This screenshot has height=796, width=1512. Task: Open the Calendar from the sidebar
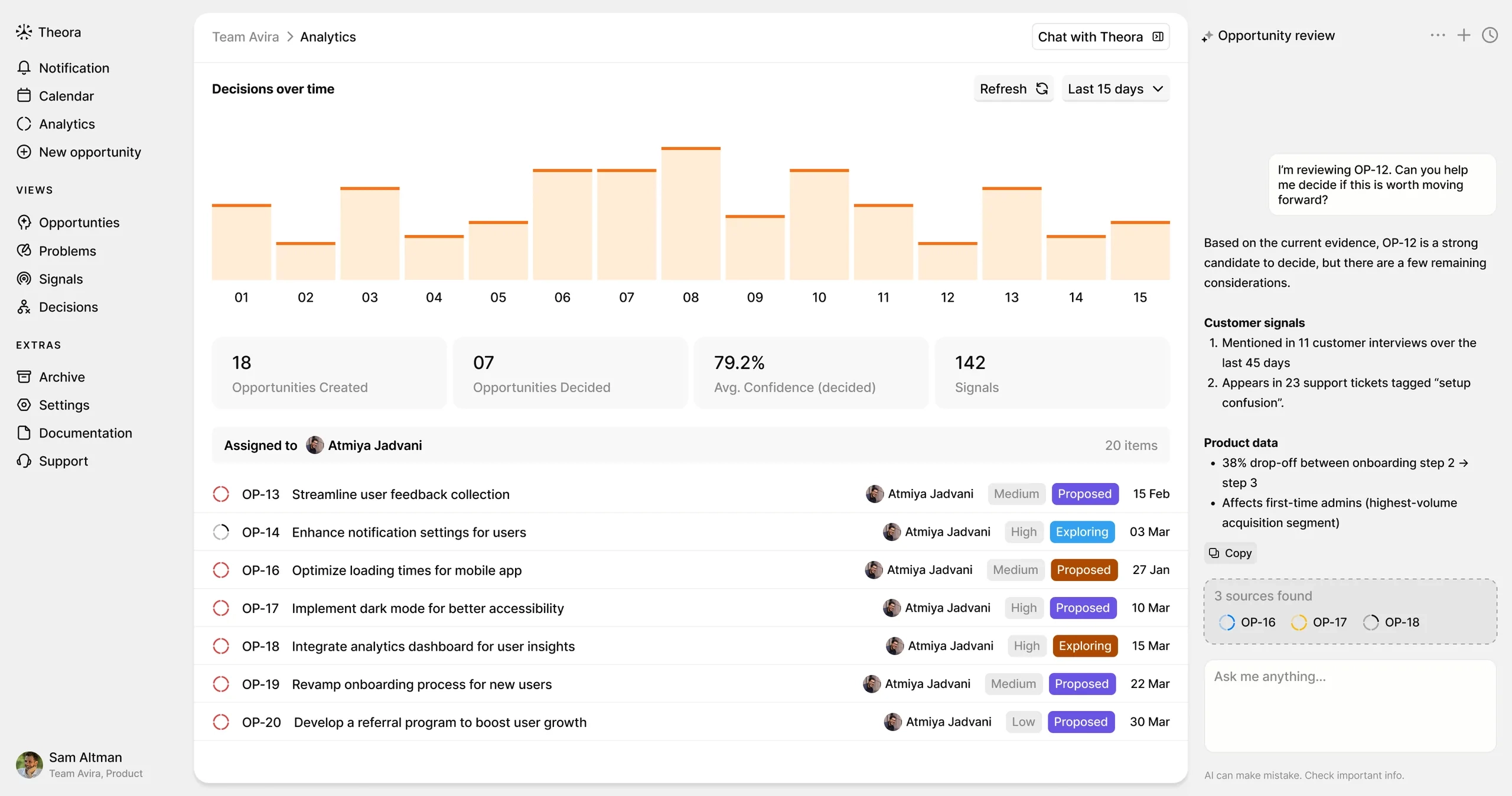click(66, 96)
